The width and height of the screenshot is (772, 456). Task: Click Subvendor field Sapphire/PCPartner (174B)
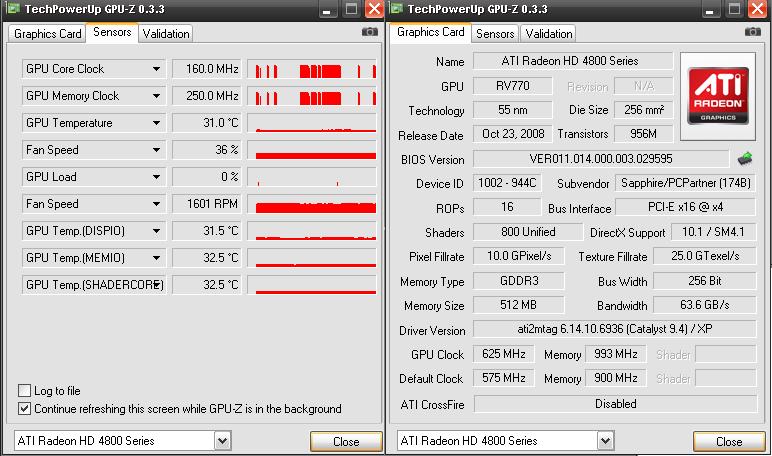pos(685,183)
